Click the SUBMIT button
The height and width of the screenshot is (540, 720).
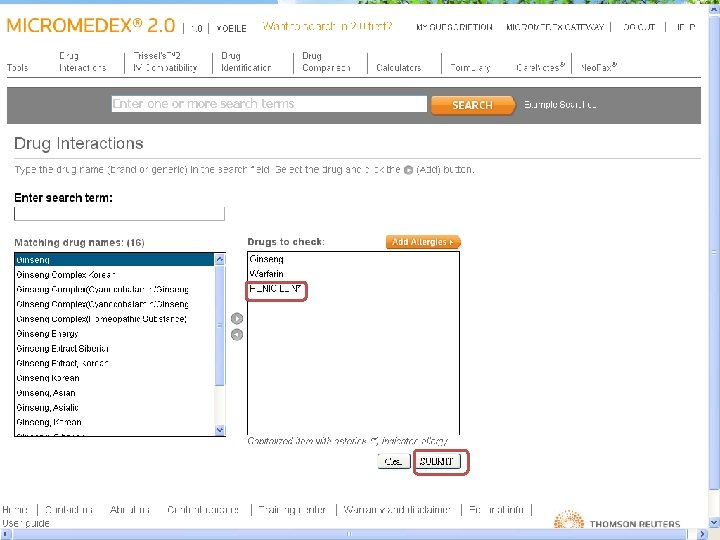[x=436, y=461]
